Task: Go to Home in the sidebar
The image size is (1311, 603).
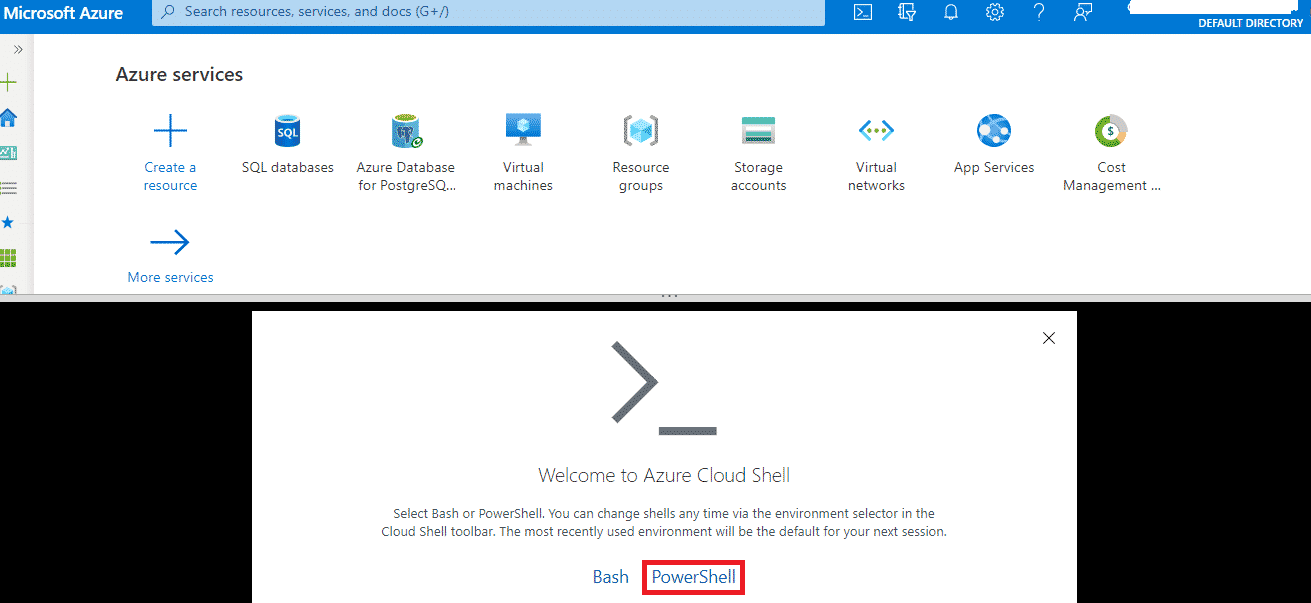Action: click(x=8, y=118)
